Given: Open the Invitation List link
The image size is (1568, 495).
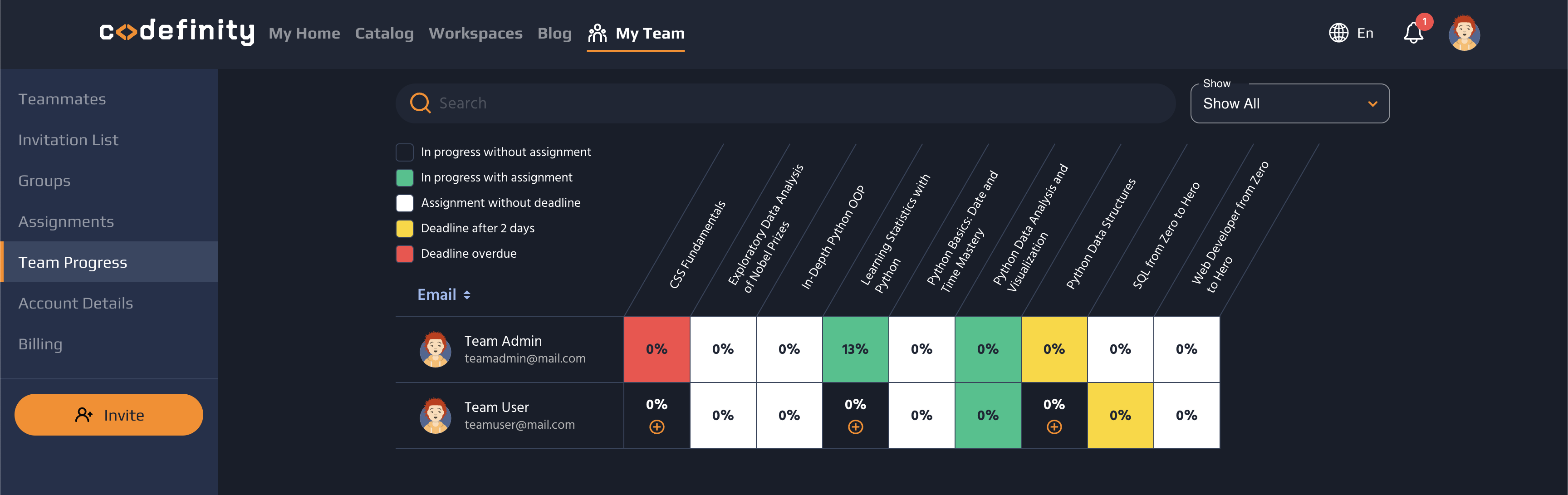Looking at the screenshot, I should click(68, 140).
